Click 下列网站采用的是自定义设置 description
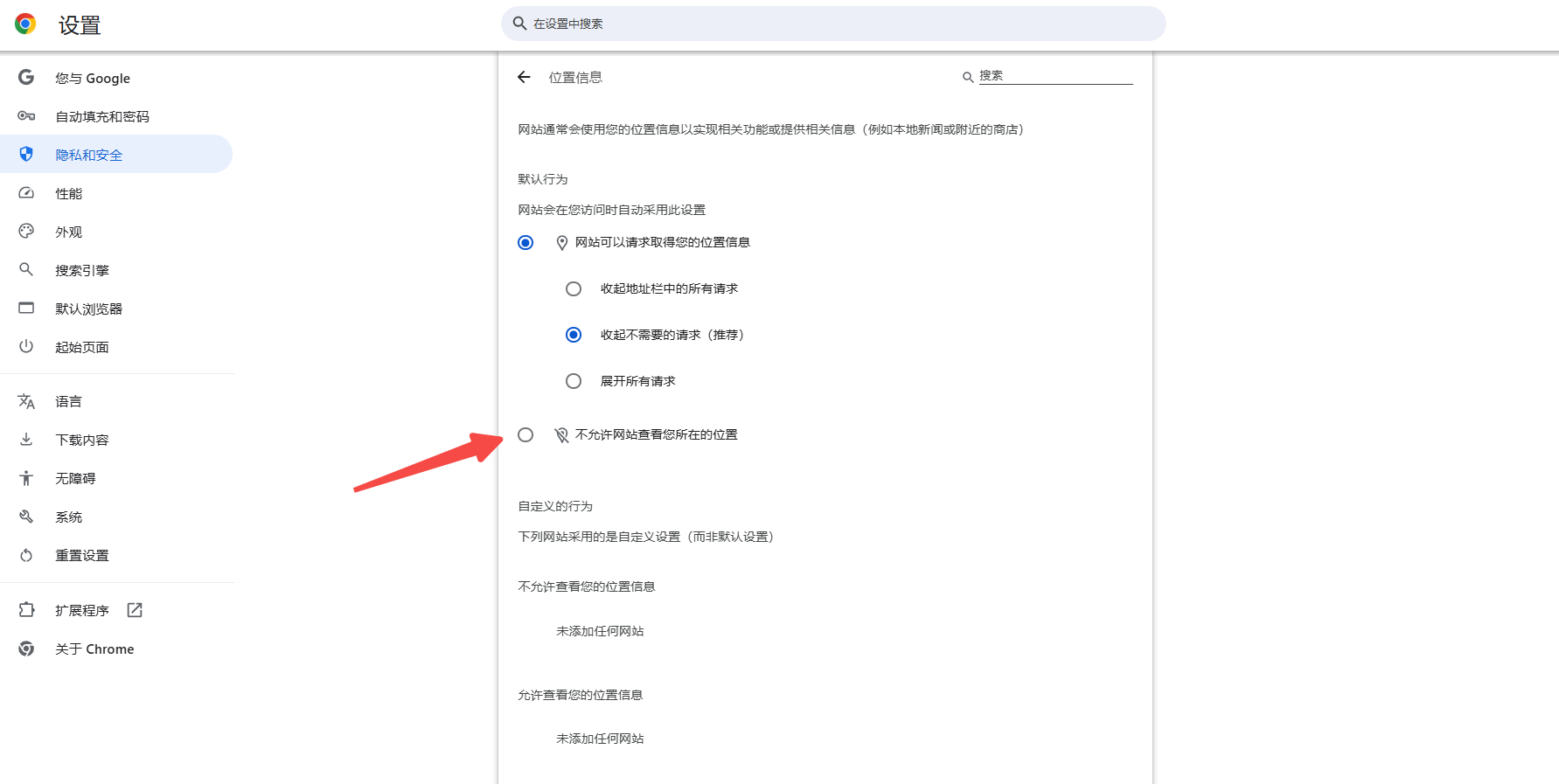The image size is (1559, 784). (x=647, y=537)
